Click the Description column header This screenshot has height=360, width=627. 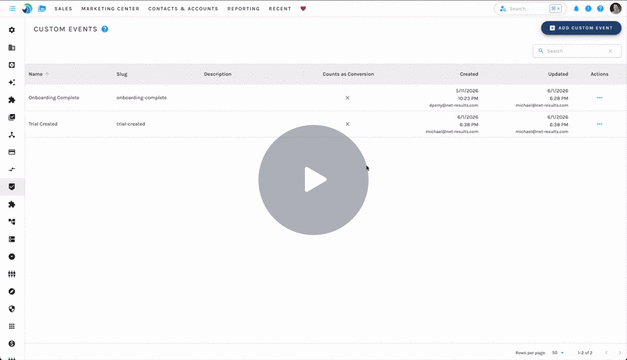point(218,74)
